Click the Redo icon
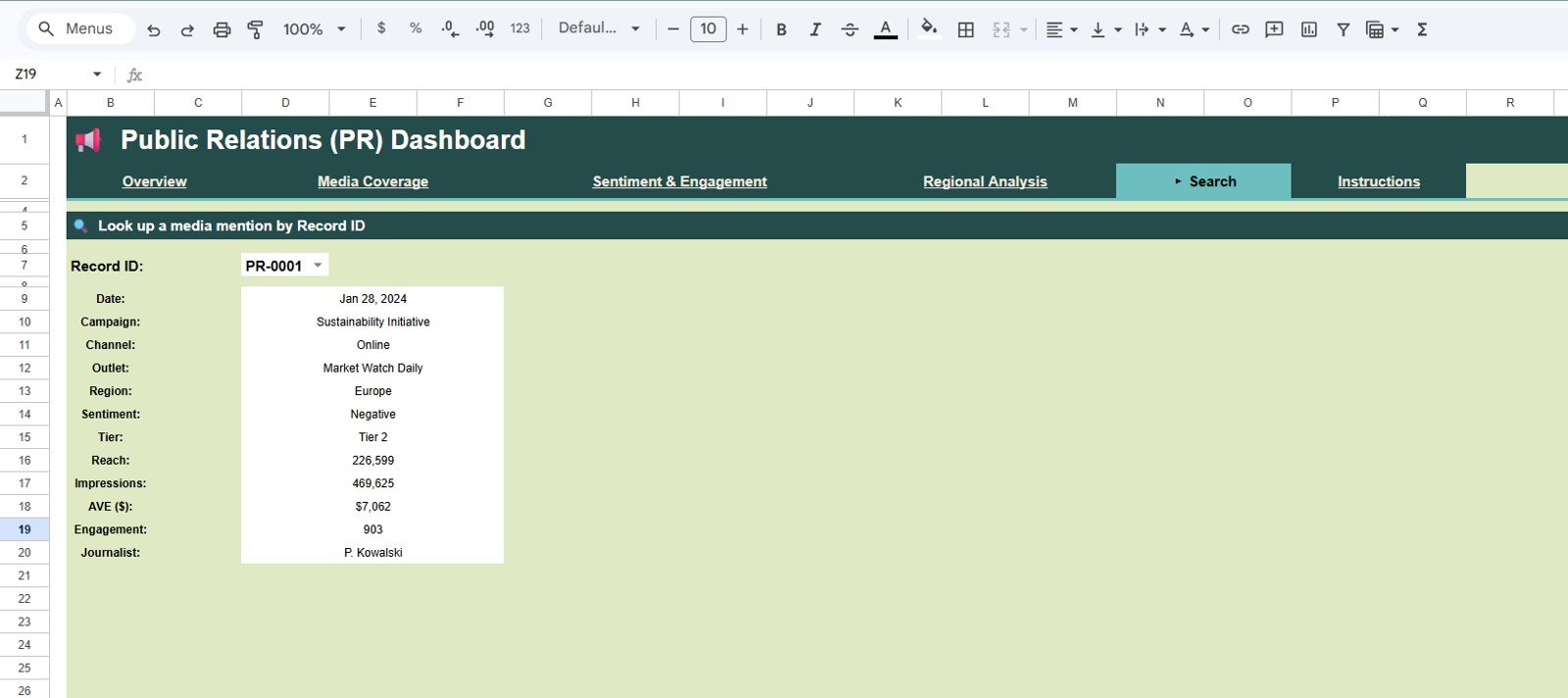Viewport: 1568px width, 698px height. (187, 29)
